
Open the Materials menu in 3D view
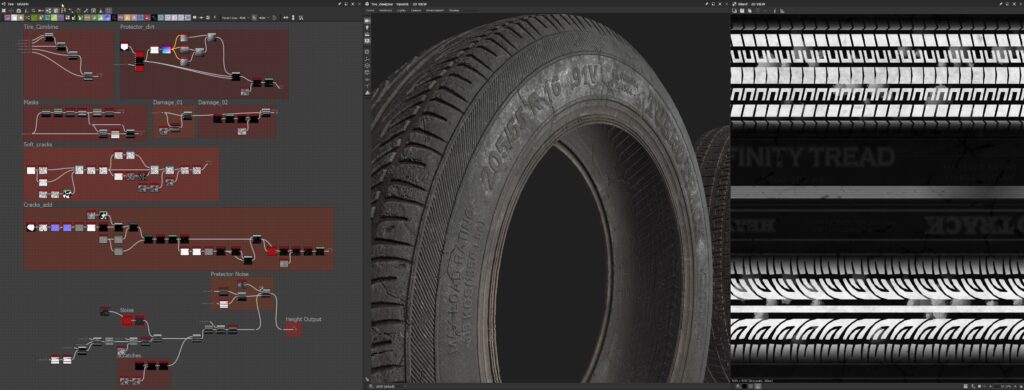(x=385, y=10)
